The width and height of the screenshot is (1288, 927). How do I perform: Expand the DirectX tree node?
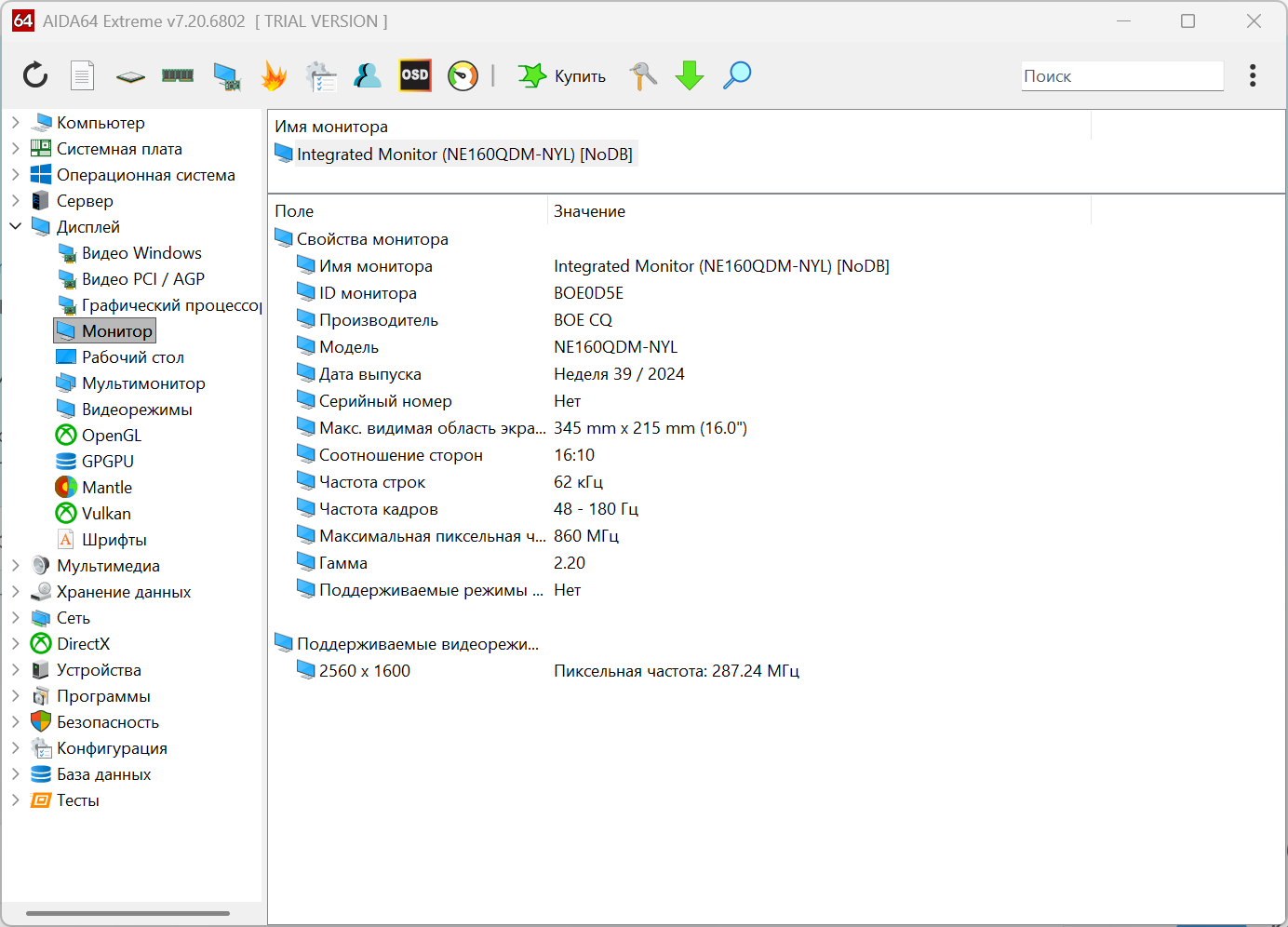pyautogui.click(x=15, y=643)
